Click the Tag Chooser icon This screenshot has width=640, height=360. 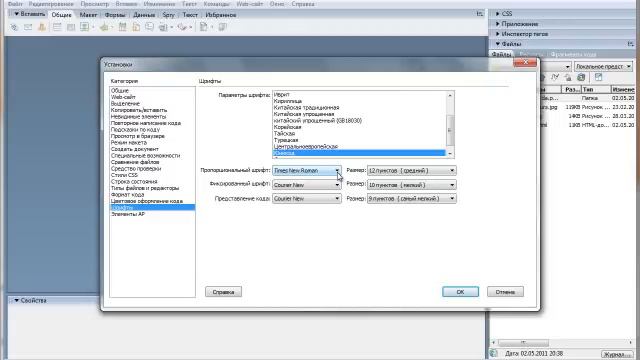(x=223, y=27)
